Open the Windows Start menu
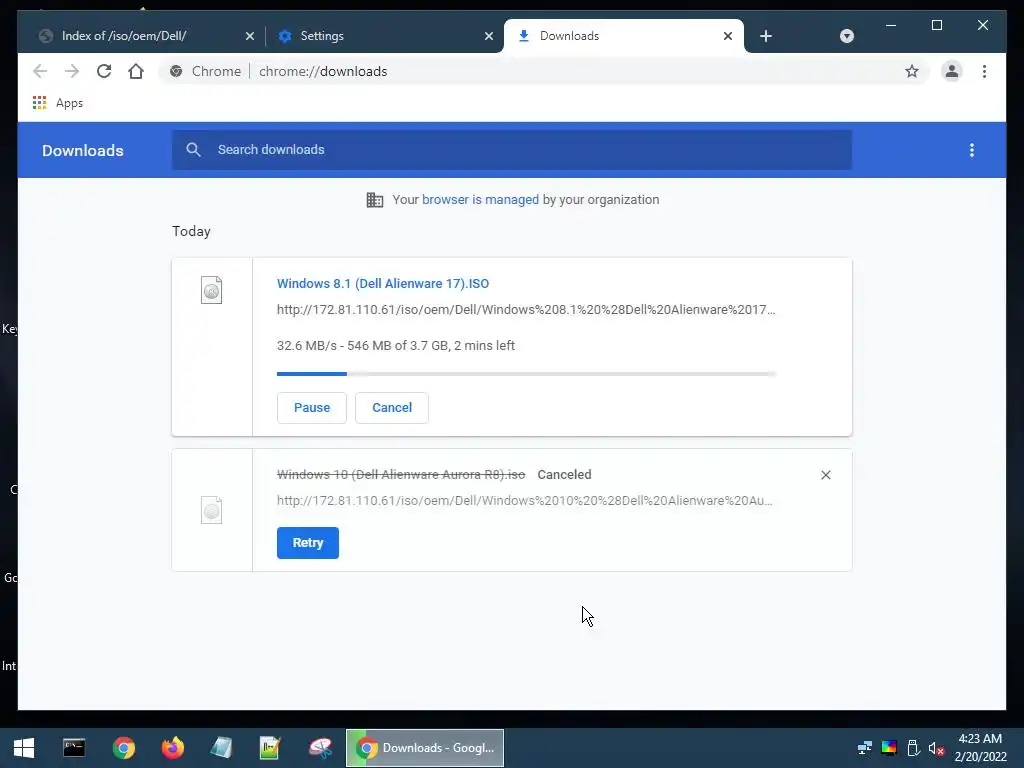The image size is (1024, 768). point(24,748)
